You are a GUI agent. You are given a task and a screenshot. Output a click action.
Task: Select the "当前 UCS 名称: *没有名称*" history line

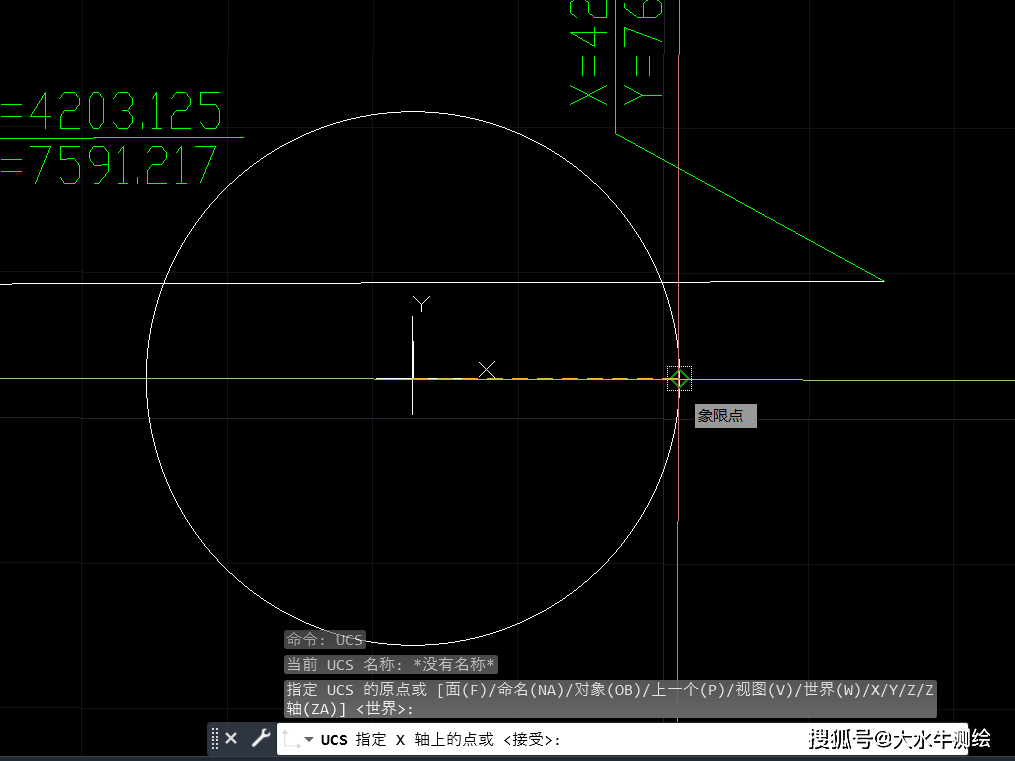tap(390, 665)
